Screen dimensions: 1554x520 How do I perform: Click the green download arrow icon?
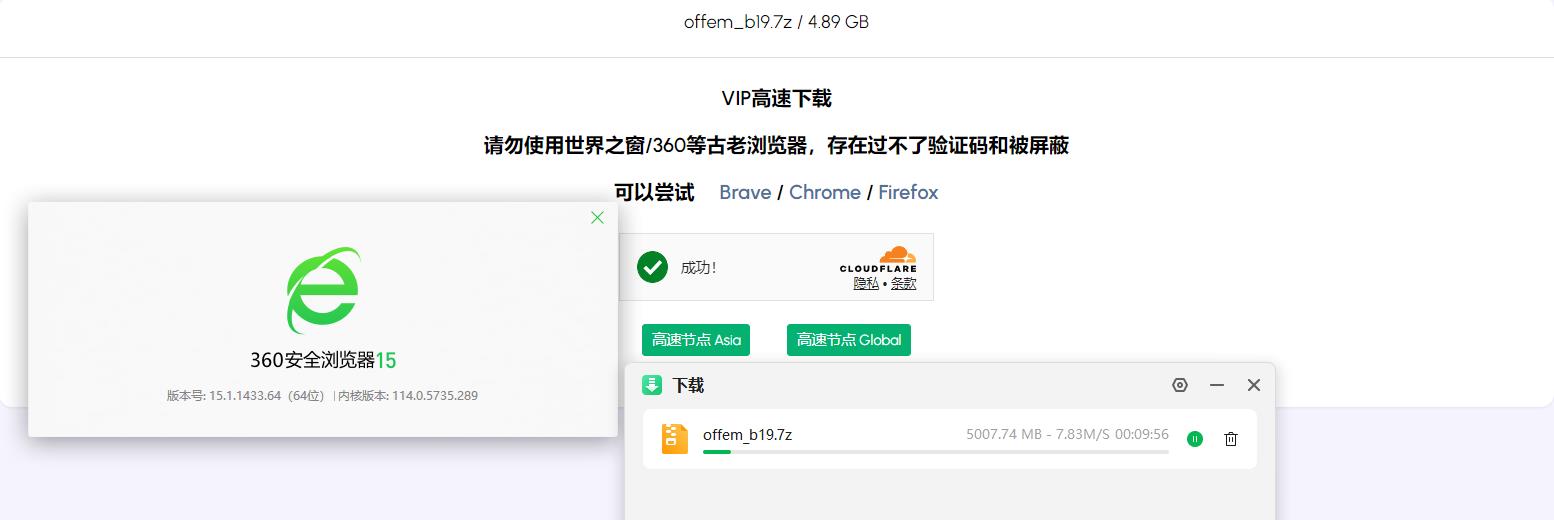click(x=652, y=385)
